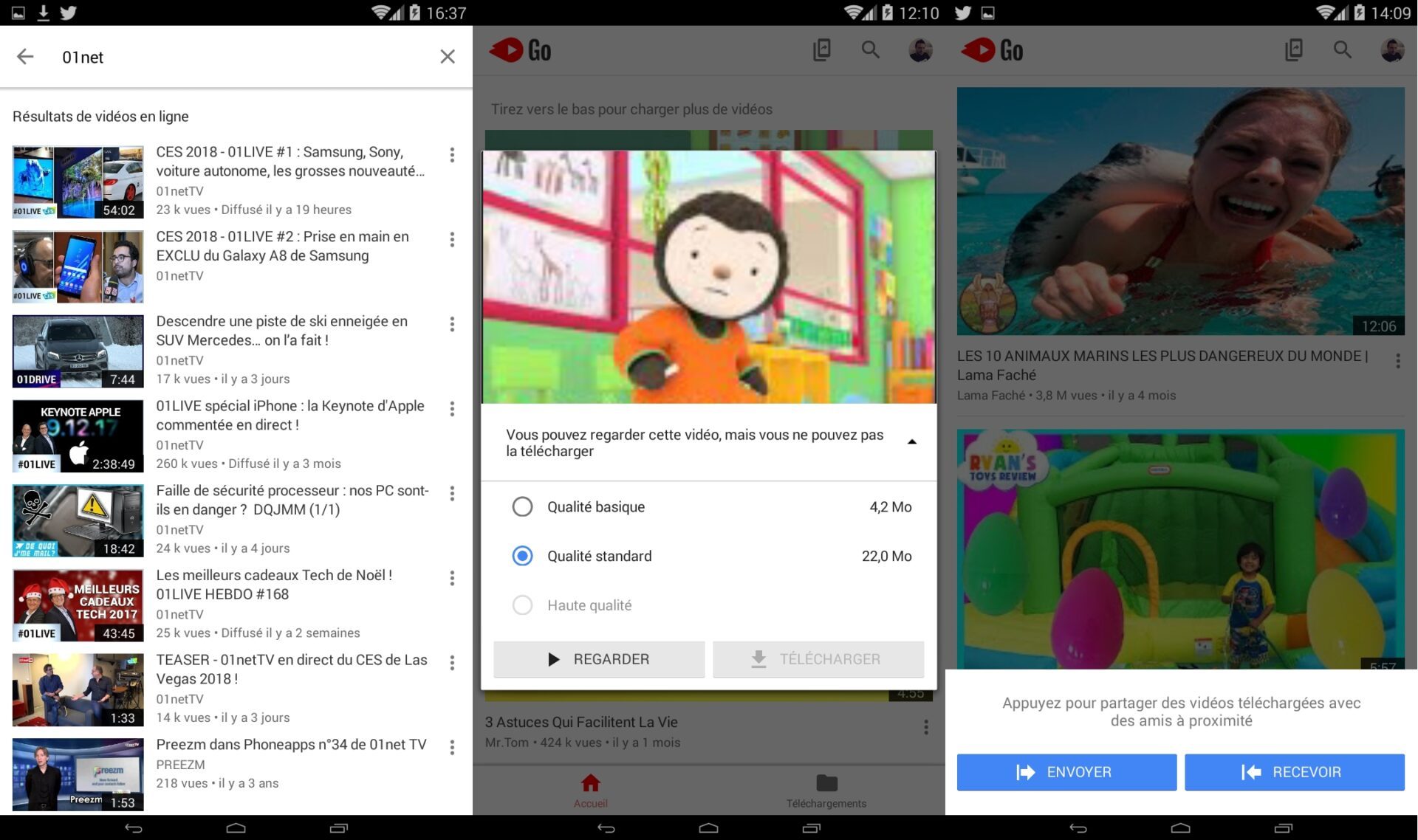The width and height of the screenshot is (1418, 840).
Task: Tap Android back button on left screen
Action: point(134,828)
